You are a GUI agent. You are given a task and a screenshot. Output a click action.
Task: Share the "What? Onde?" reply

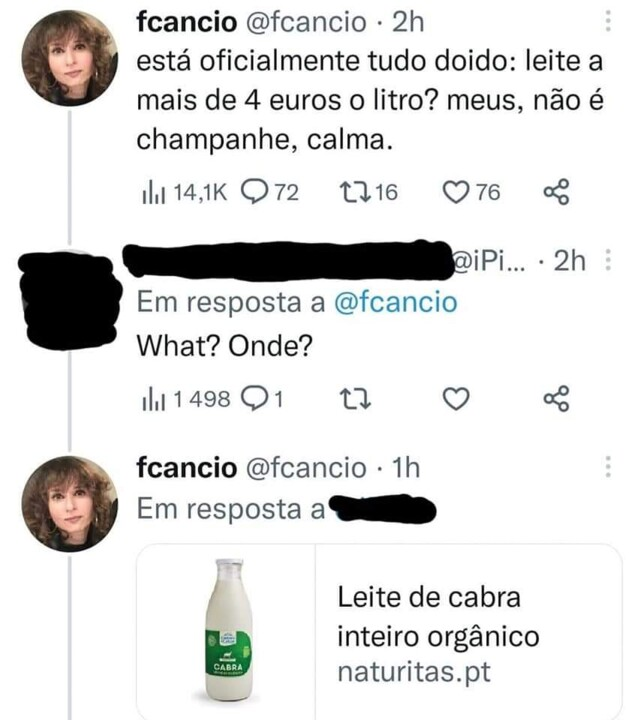[x=555, y=399]
